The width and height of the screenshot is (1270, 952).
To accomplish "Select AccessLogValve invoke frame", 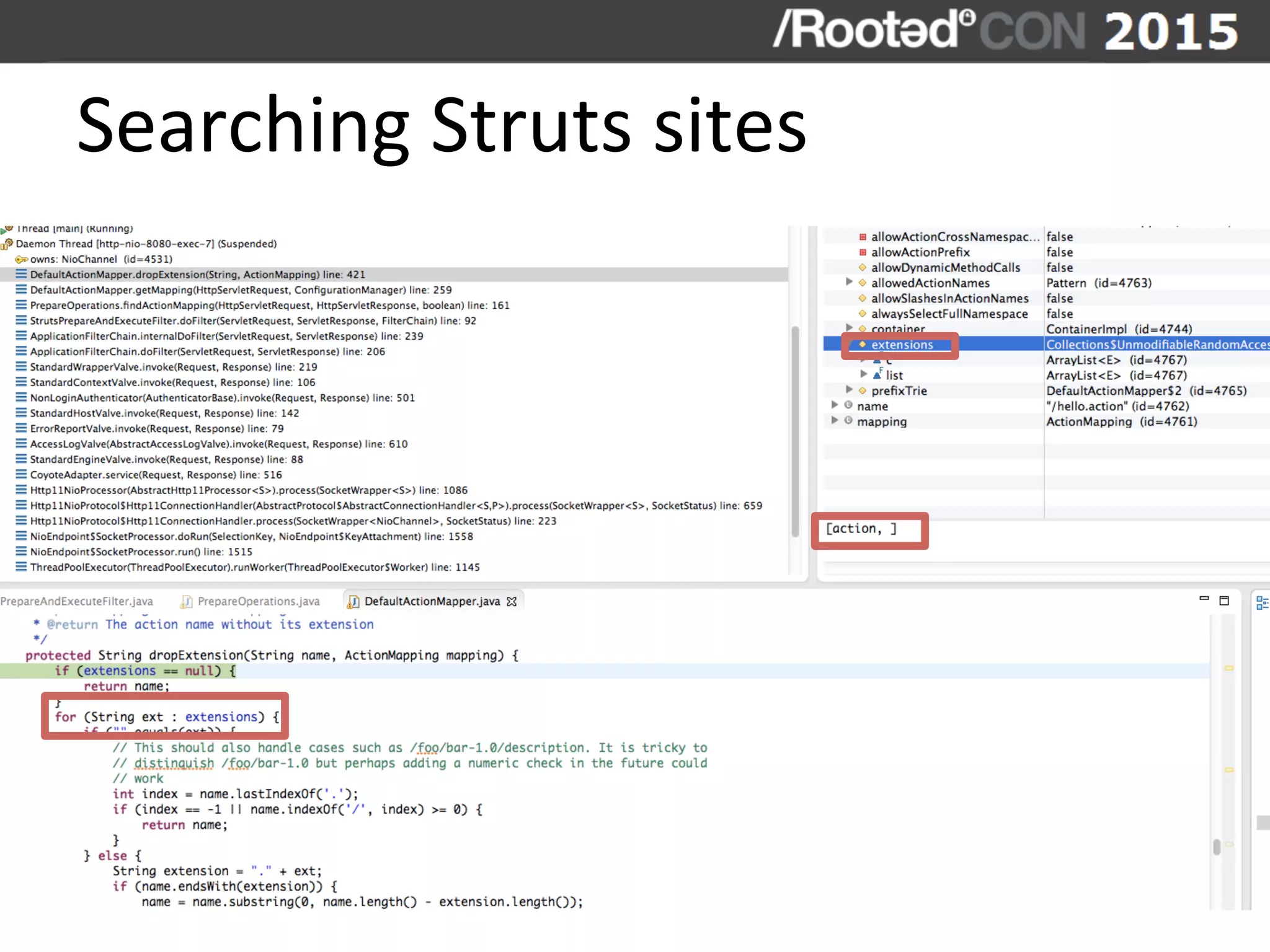I will click(219, 444).
